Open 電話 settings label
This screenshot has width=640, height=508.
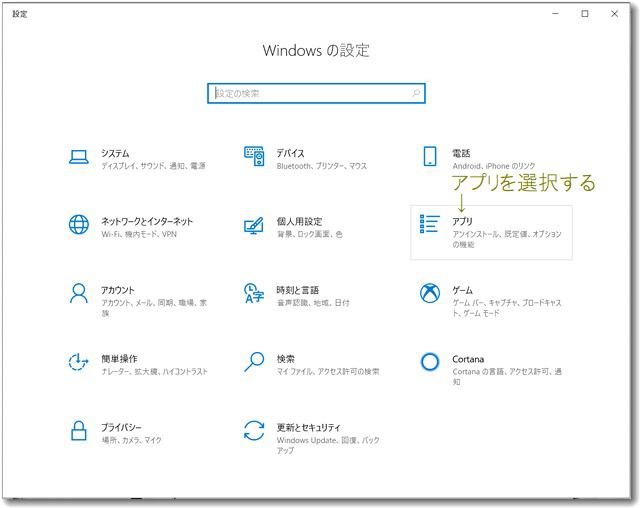461,153
